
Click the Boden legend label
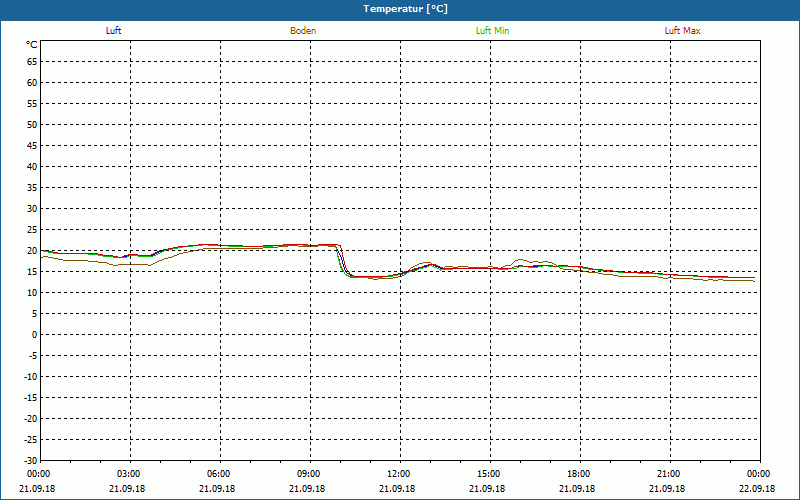303,31
